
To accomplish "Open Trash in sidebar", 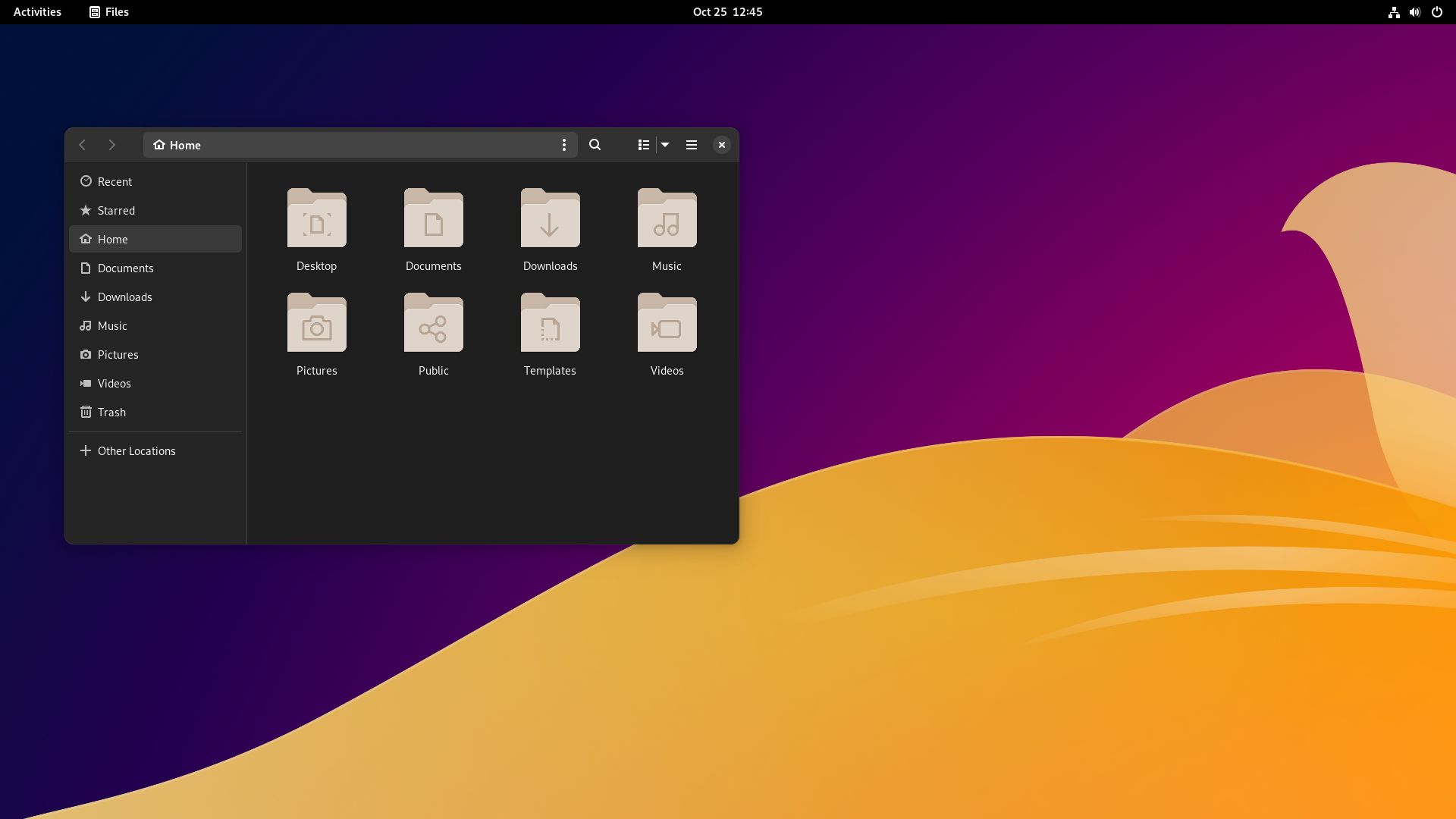I will [111, 412].
